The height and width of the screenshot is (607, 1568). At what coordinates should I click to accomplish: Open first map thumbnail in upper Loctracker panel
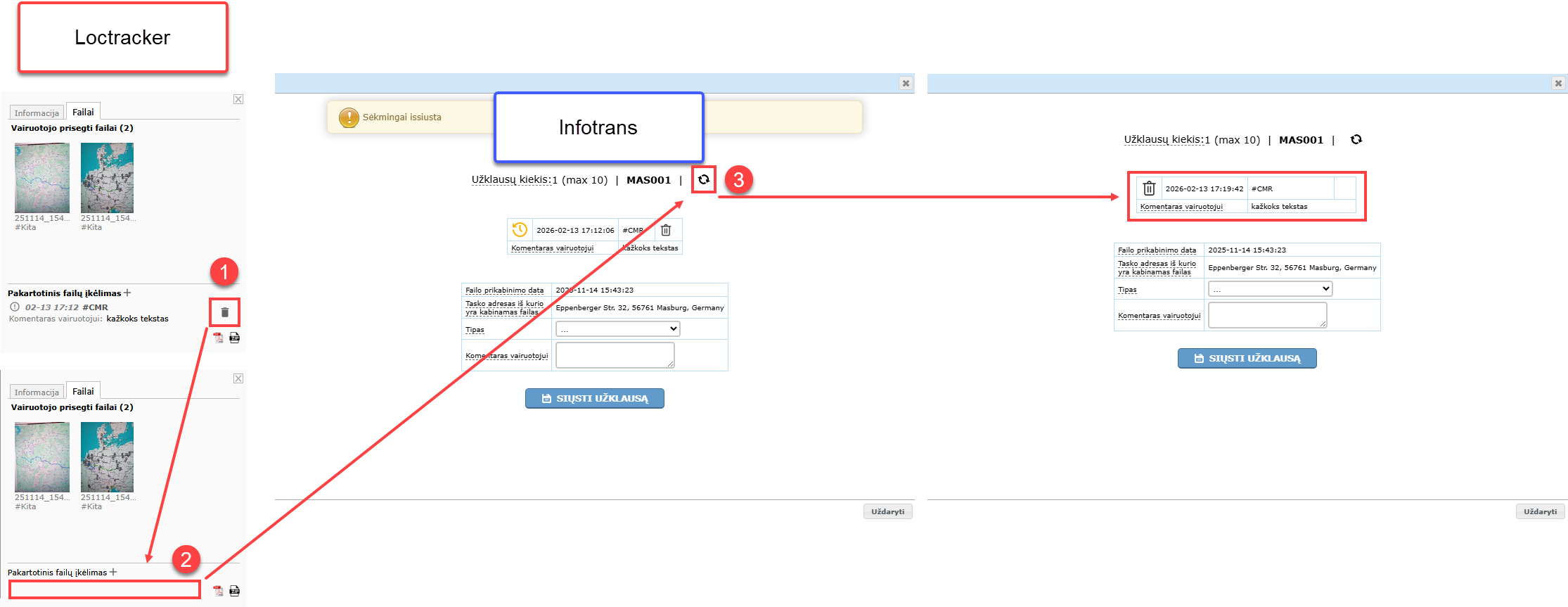(x=42, y=178)
